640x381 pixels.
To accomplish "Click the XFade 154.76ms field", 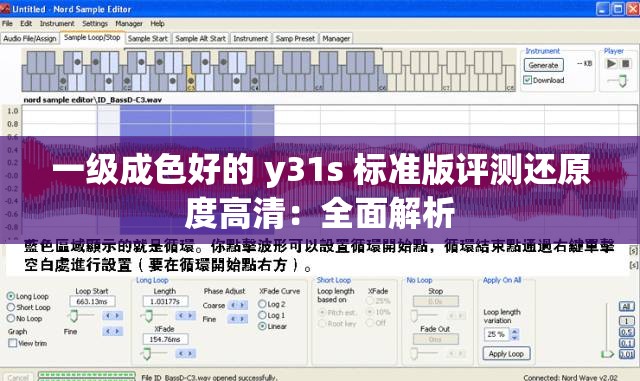I will click(x=165, y=339).
